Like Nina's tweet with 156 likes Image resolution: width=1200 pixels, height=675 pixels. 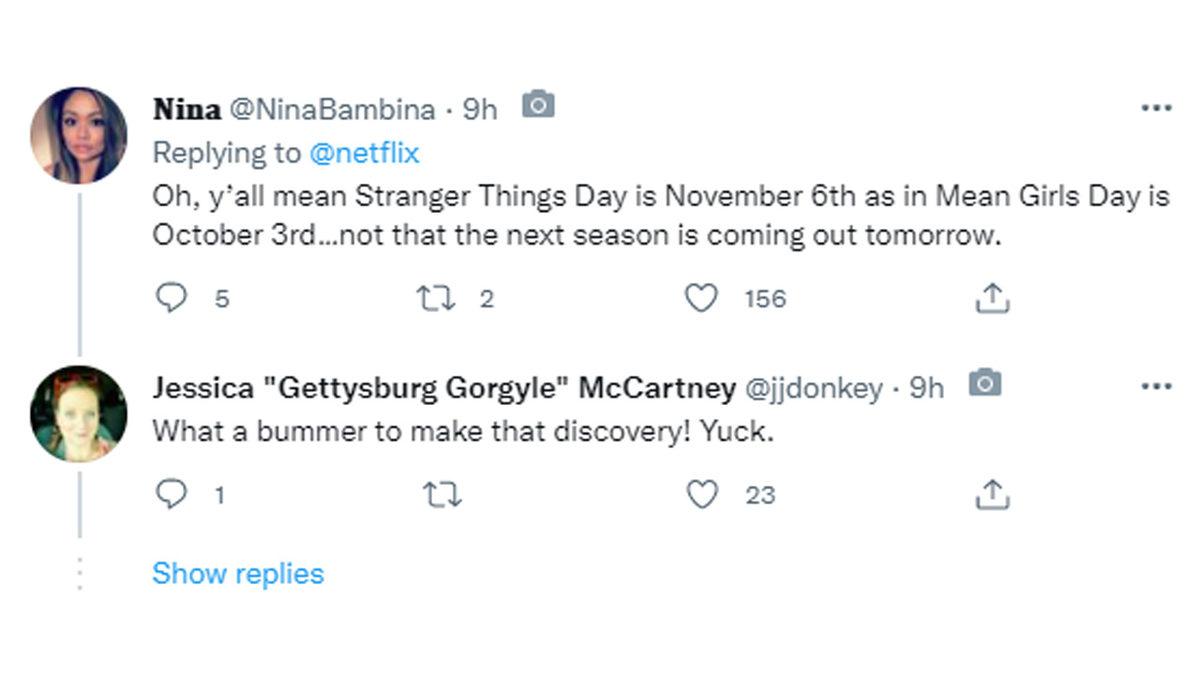(701, 298)
